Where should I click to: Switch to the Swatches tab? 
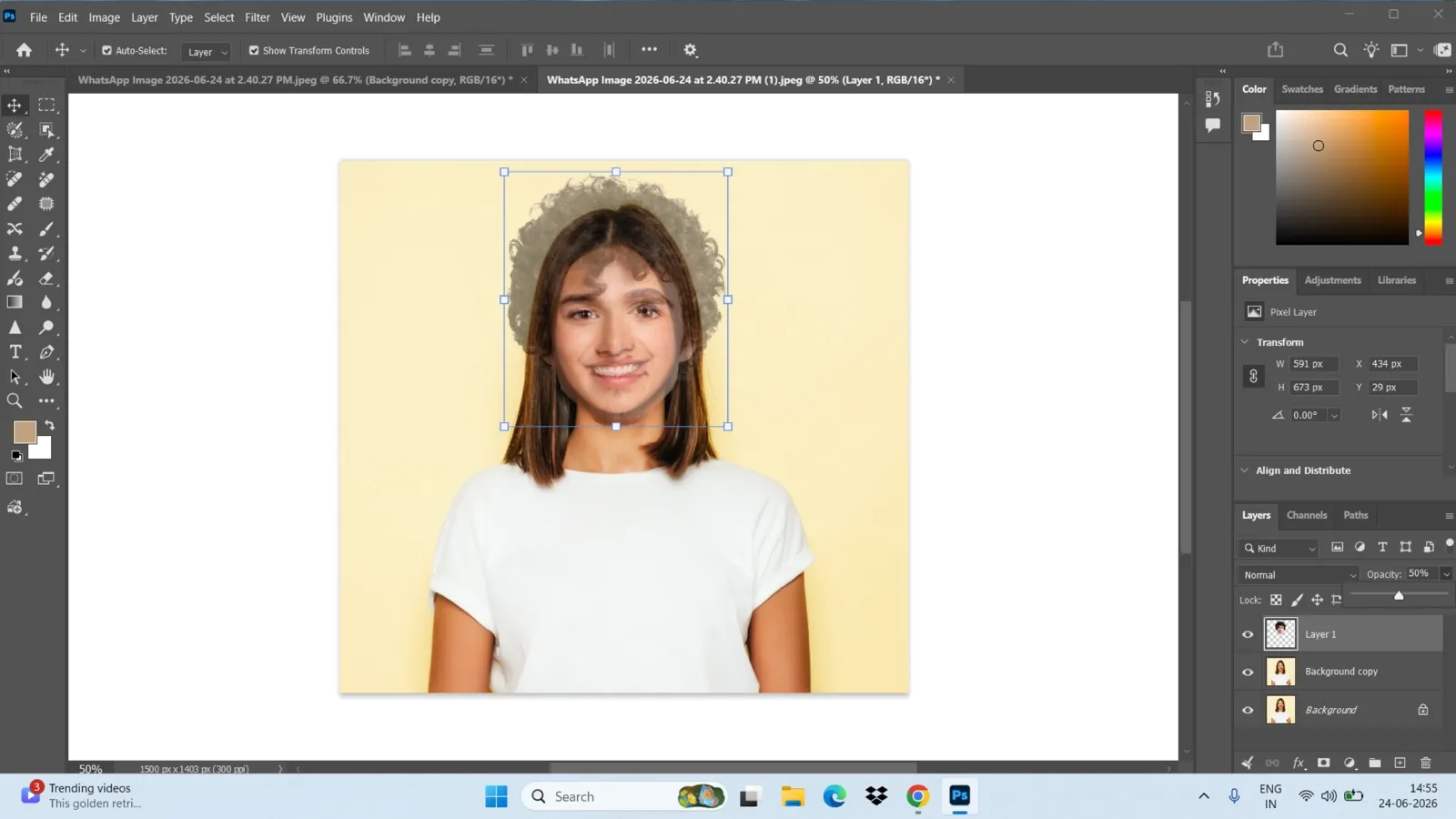click(1302, 89)
